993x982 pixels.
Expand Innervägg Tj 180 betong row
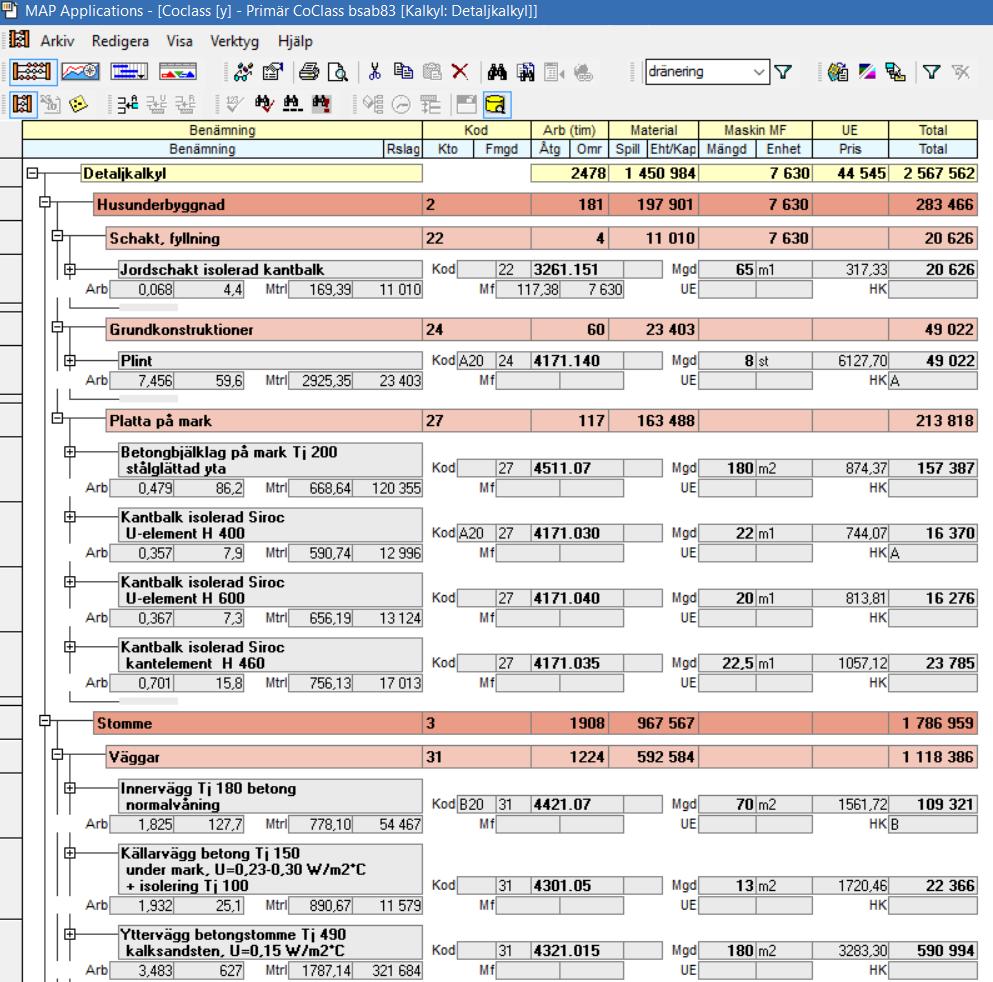(70, 788)
